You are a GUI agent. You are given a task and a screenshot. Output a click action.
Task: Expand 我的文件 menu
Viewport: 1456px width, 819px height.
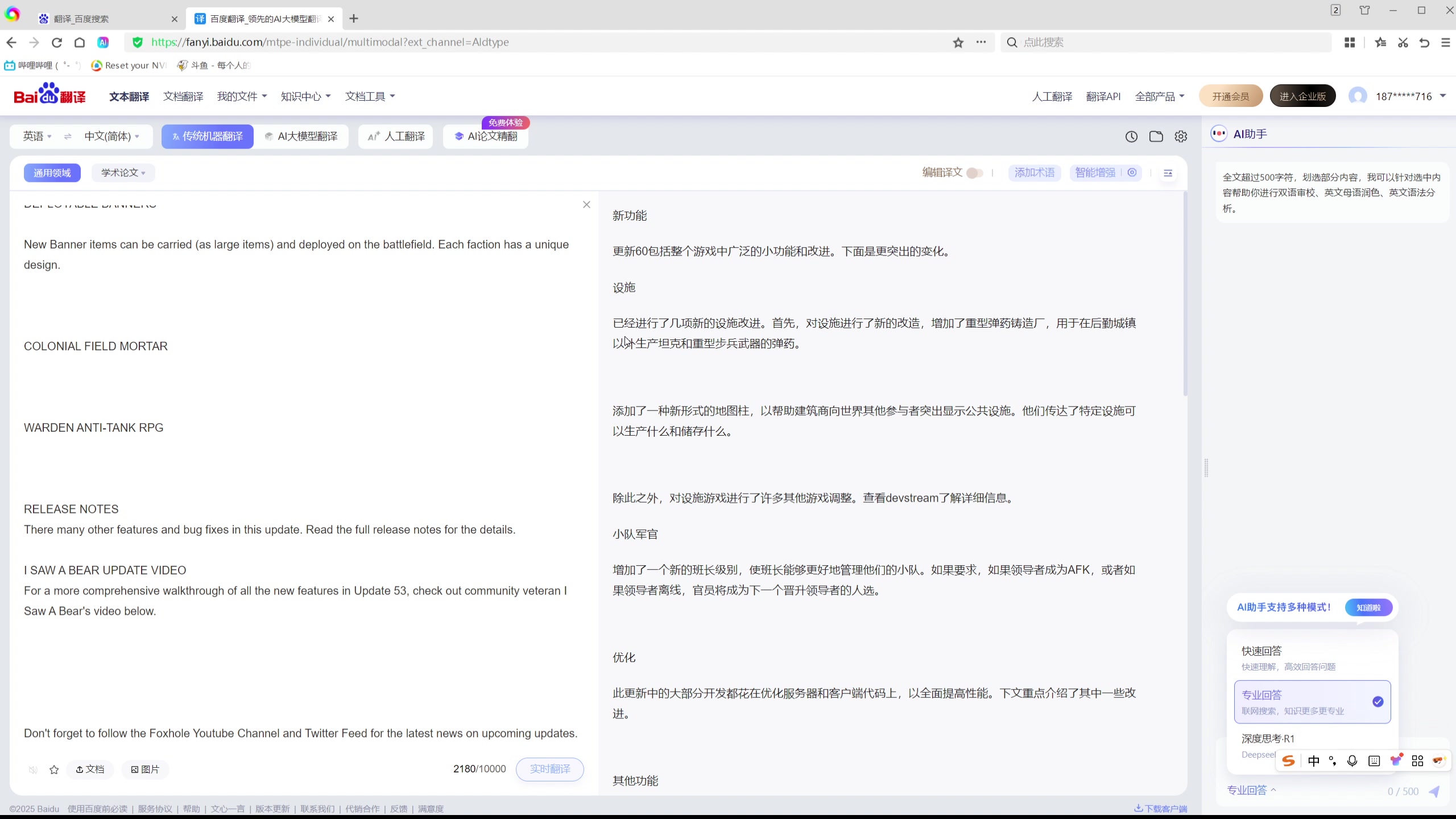click(242, 97)
